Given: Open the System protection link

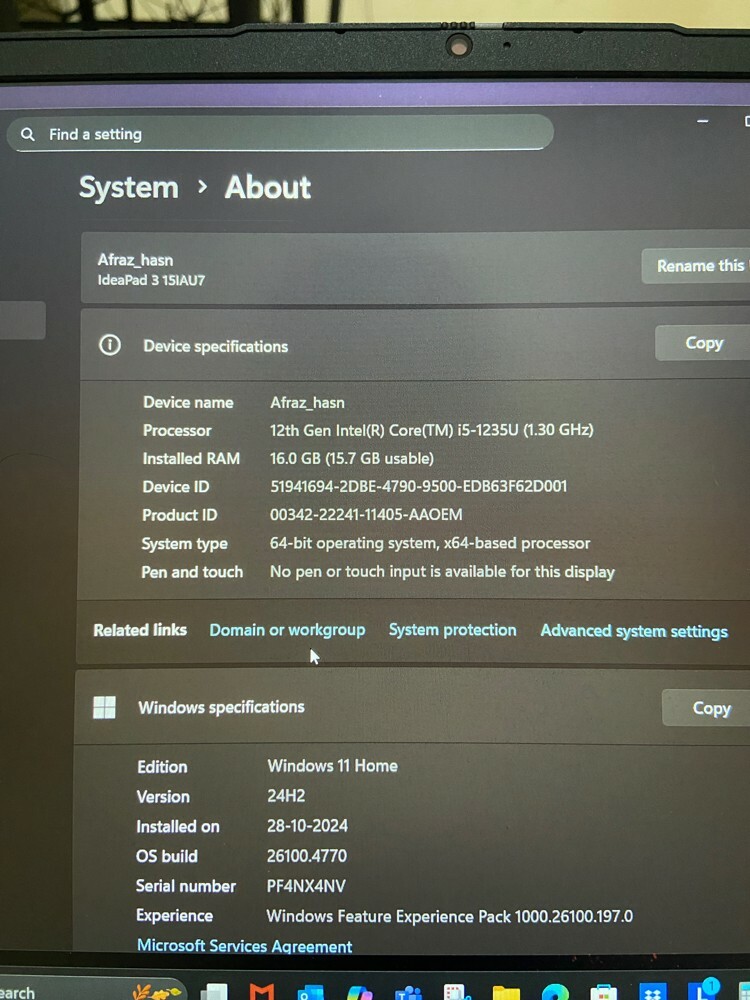Looking at the screenshot, I should pos(453,630).
